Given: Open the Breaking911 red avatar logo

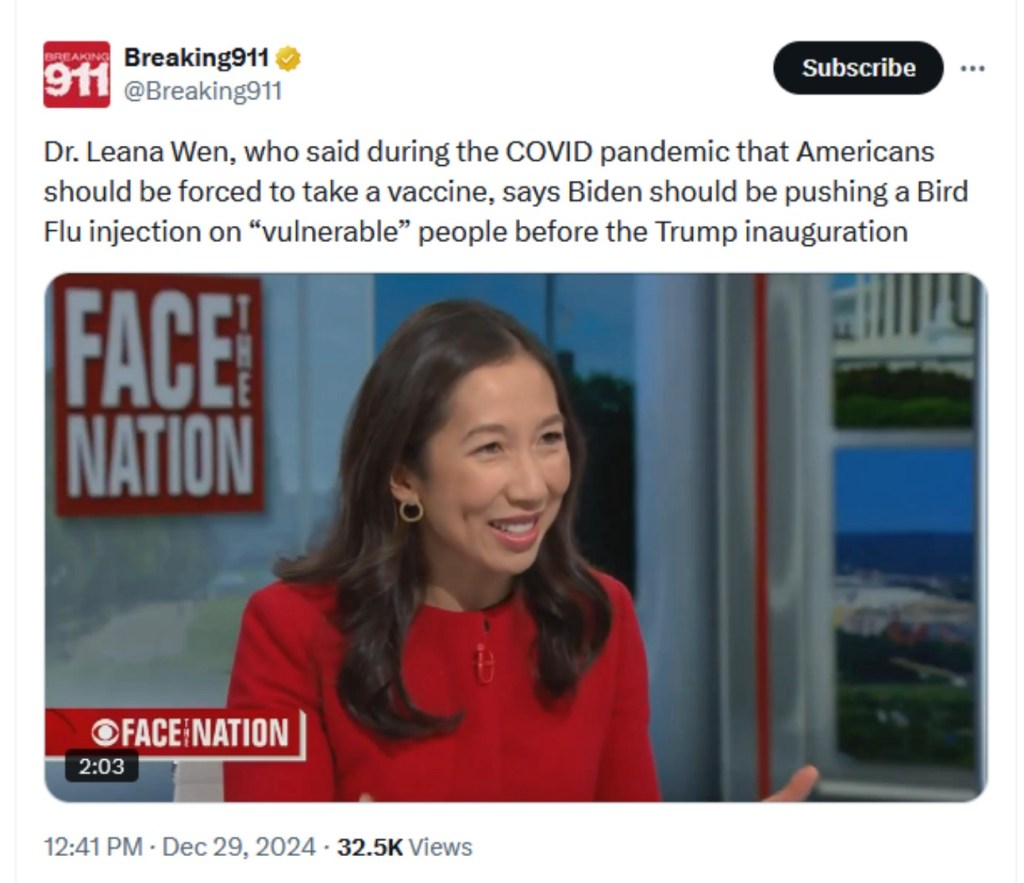Looking at the screenshot, I should (x=76, y=74).
